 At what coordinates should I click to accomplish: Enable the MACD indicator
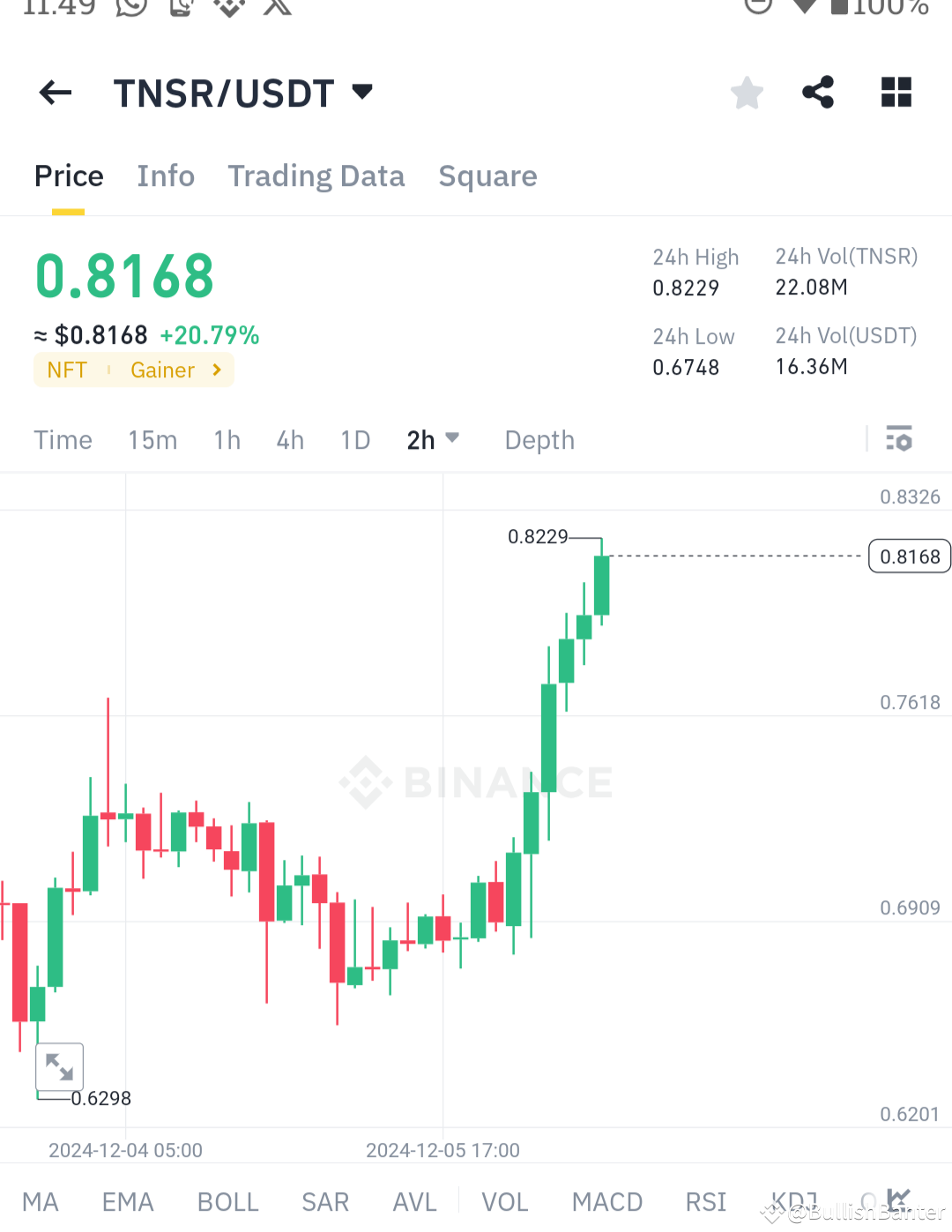(607, 1201)
